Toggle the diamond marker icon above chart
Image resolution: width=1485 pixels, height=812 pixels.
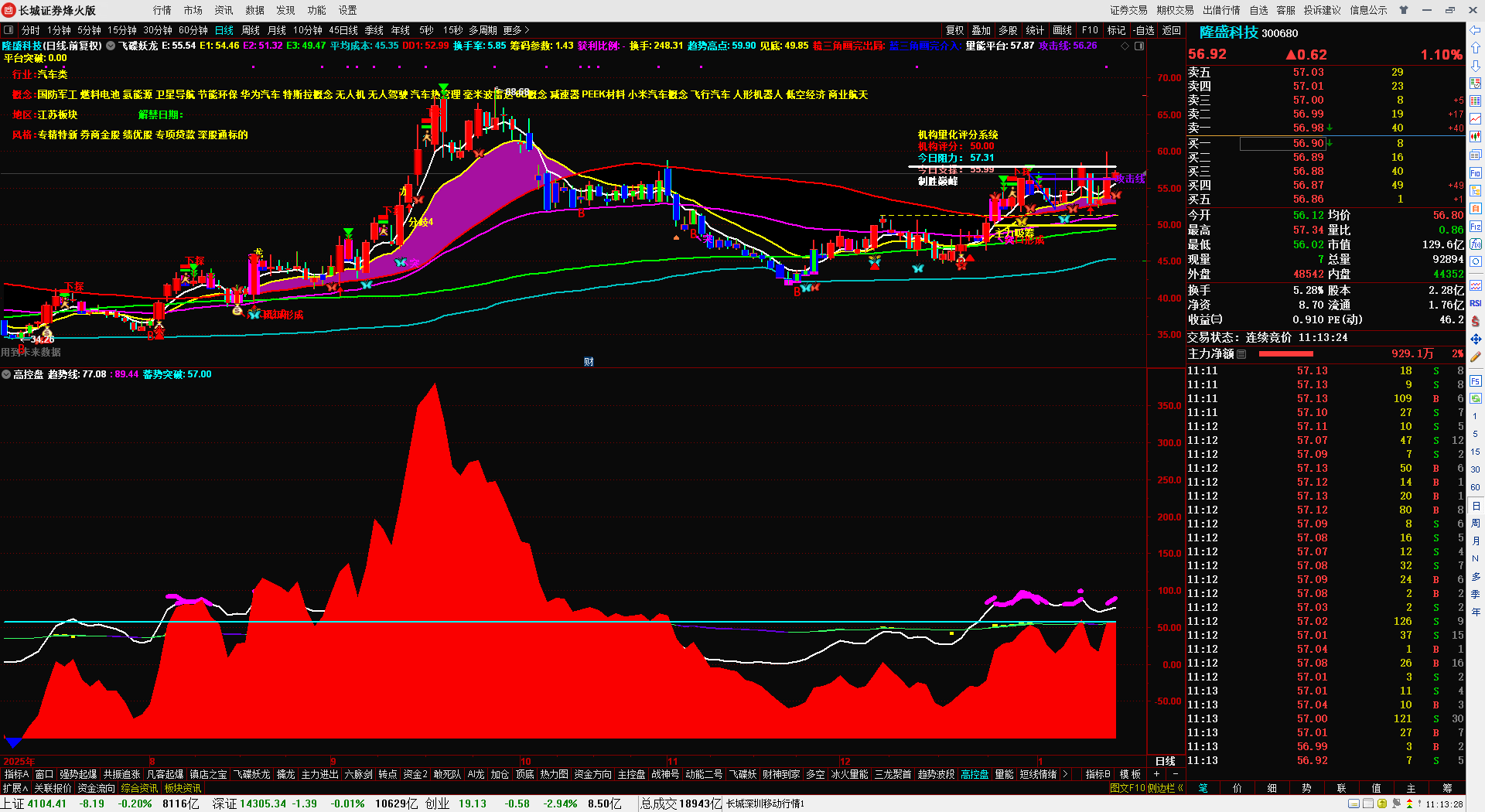pyautogui.click(x=1125, y=46)
